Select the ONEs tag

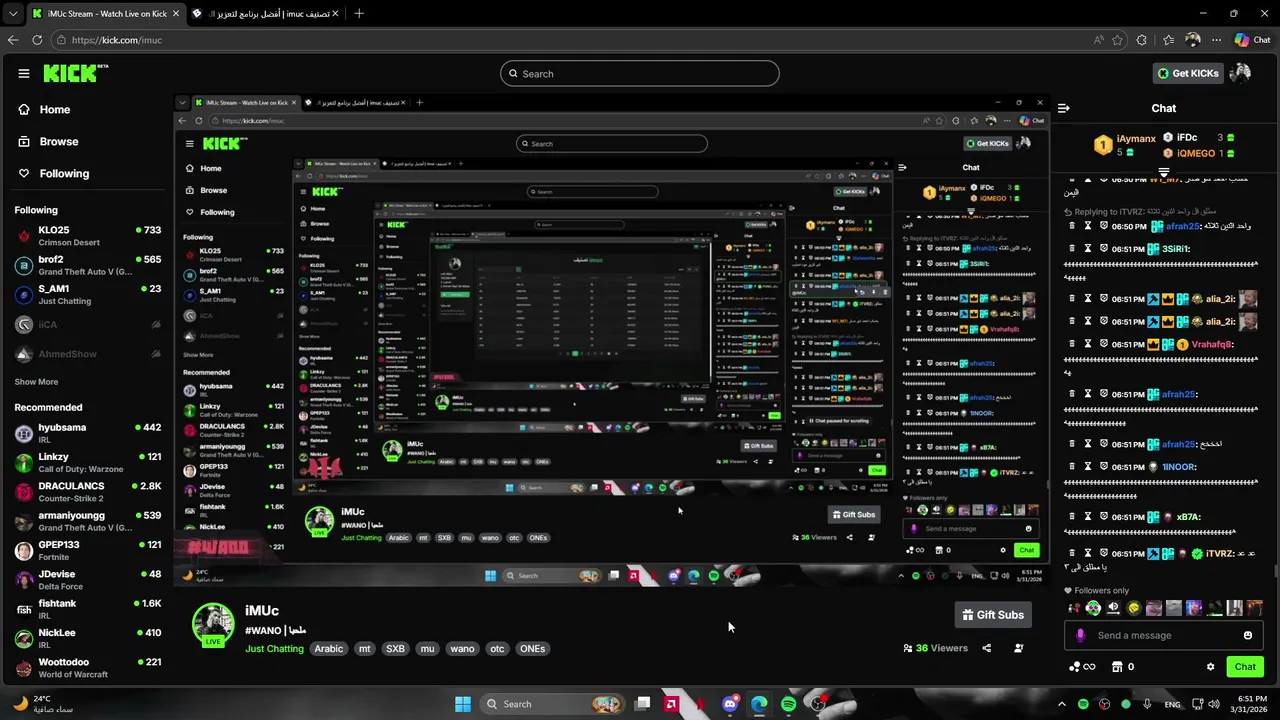[x=532, y=649]
